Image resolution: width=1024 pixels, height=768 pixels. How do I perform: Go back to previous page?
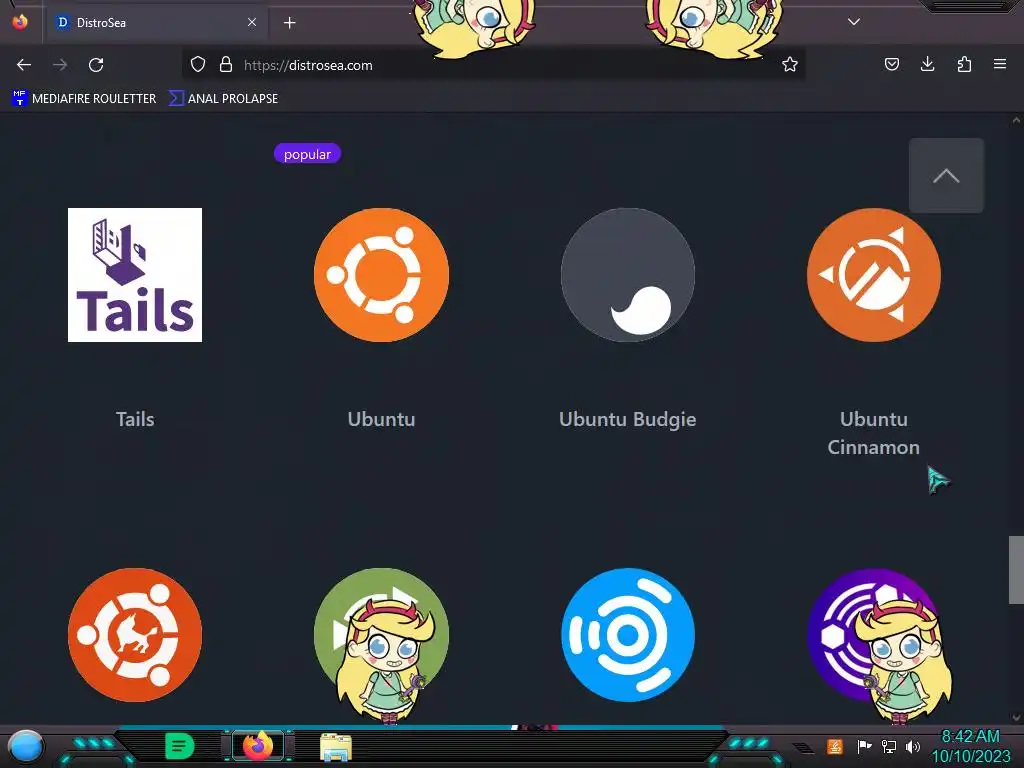[24, 65]
